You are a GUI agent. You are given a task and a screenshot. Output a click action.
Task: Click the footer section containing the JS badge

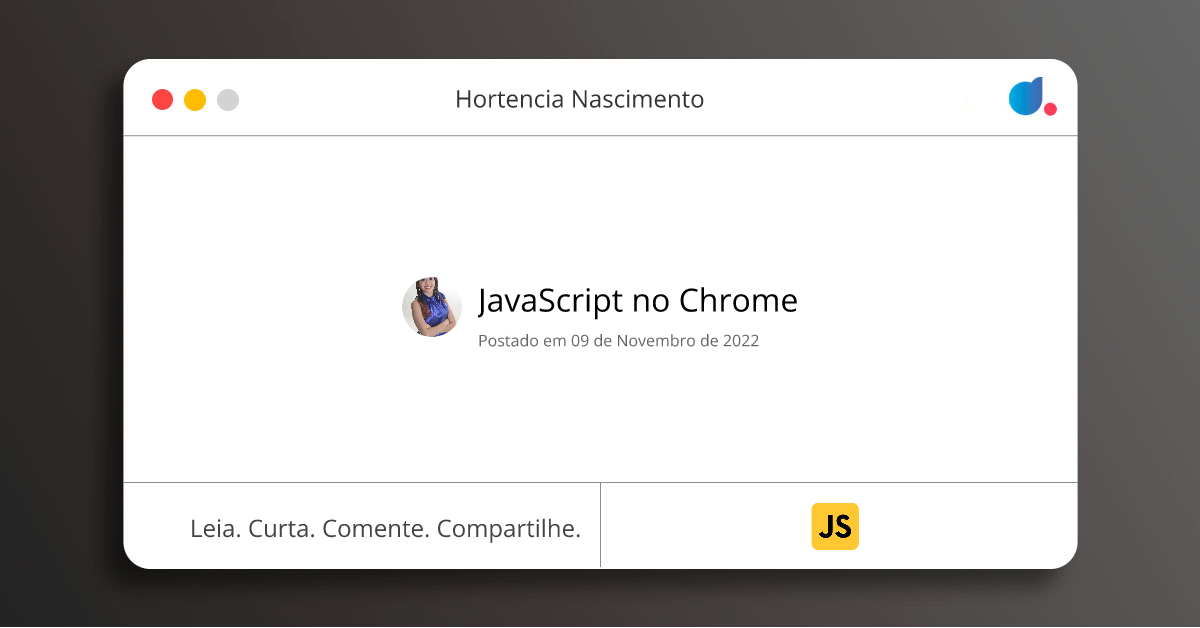pyautogui.click(x=840, y=525)
